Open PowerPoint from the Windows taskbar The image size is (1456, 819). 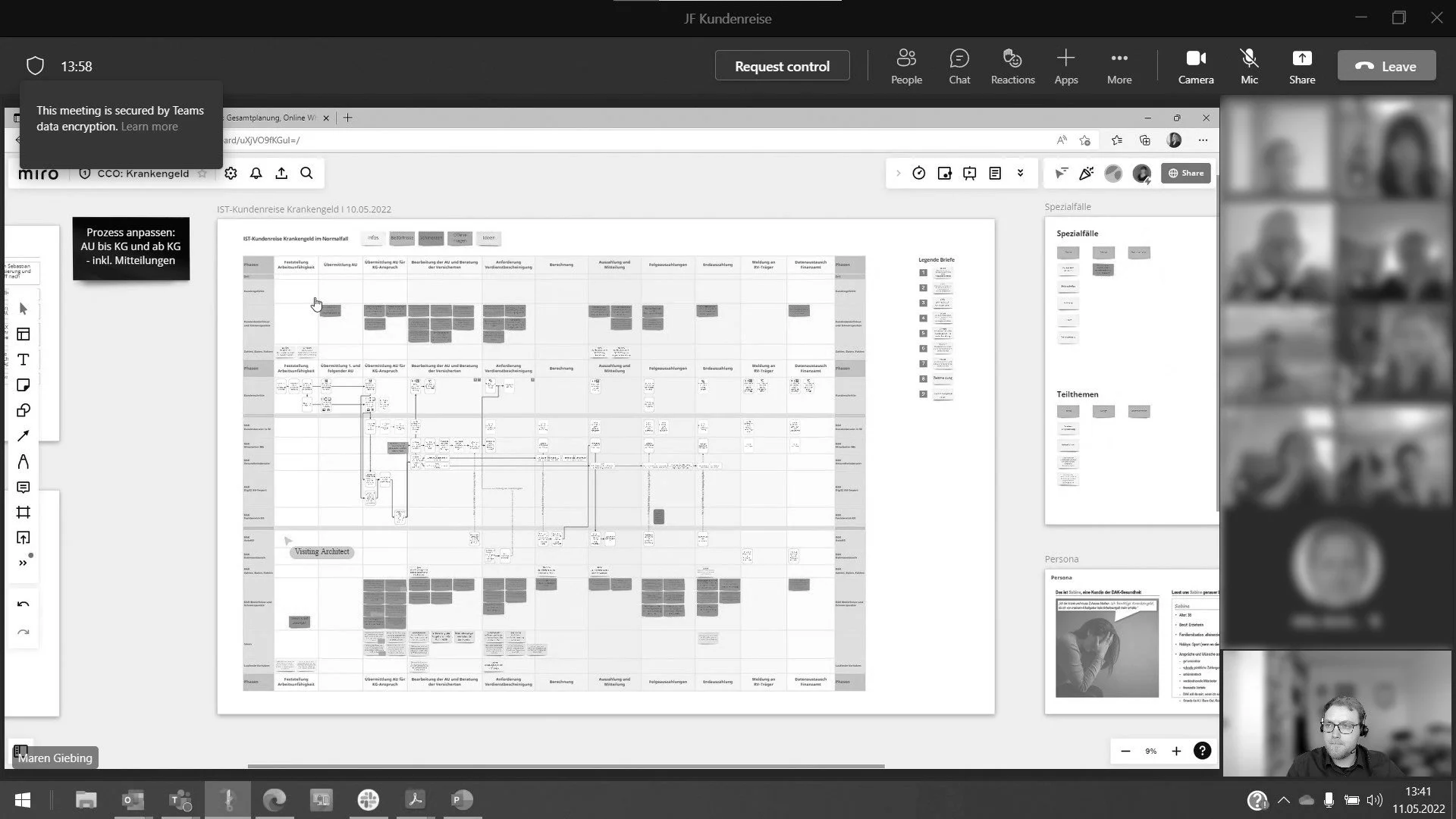pos(461,800)
